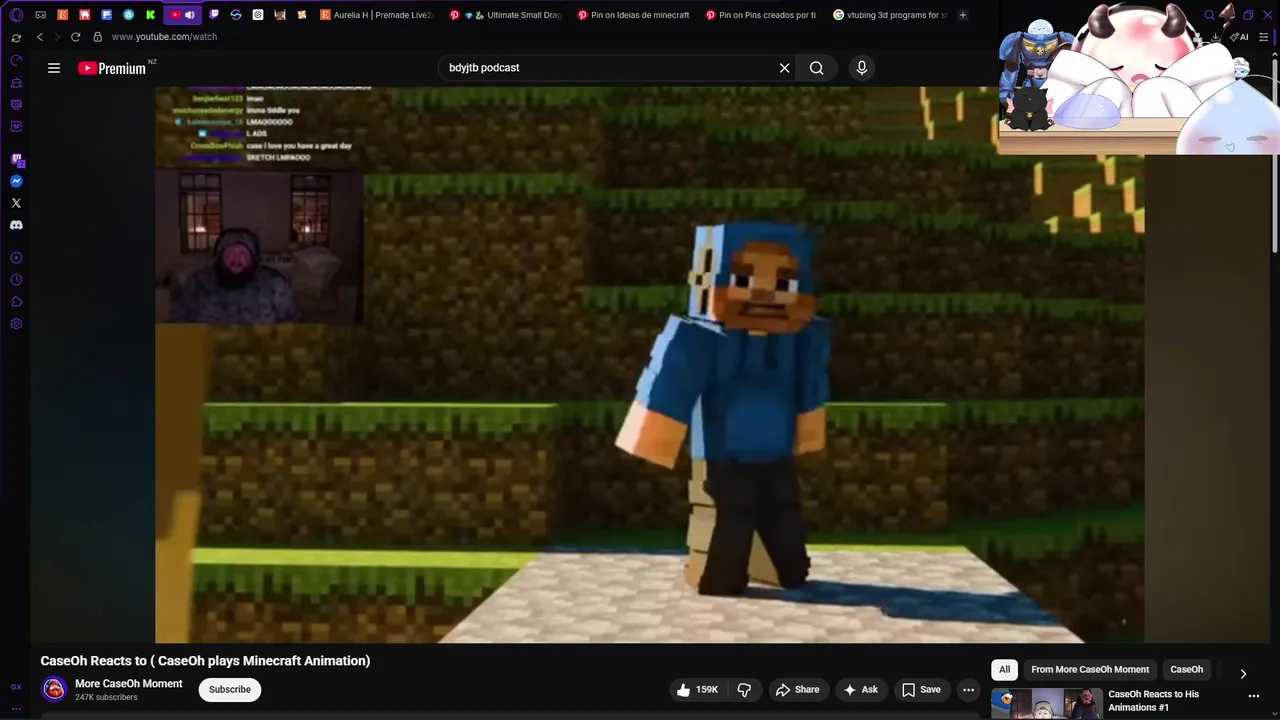1280x720 pixels.
Task: Dislike the video
Action: pyautogui.click(x=744, y=690)
